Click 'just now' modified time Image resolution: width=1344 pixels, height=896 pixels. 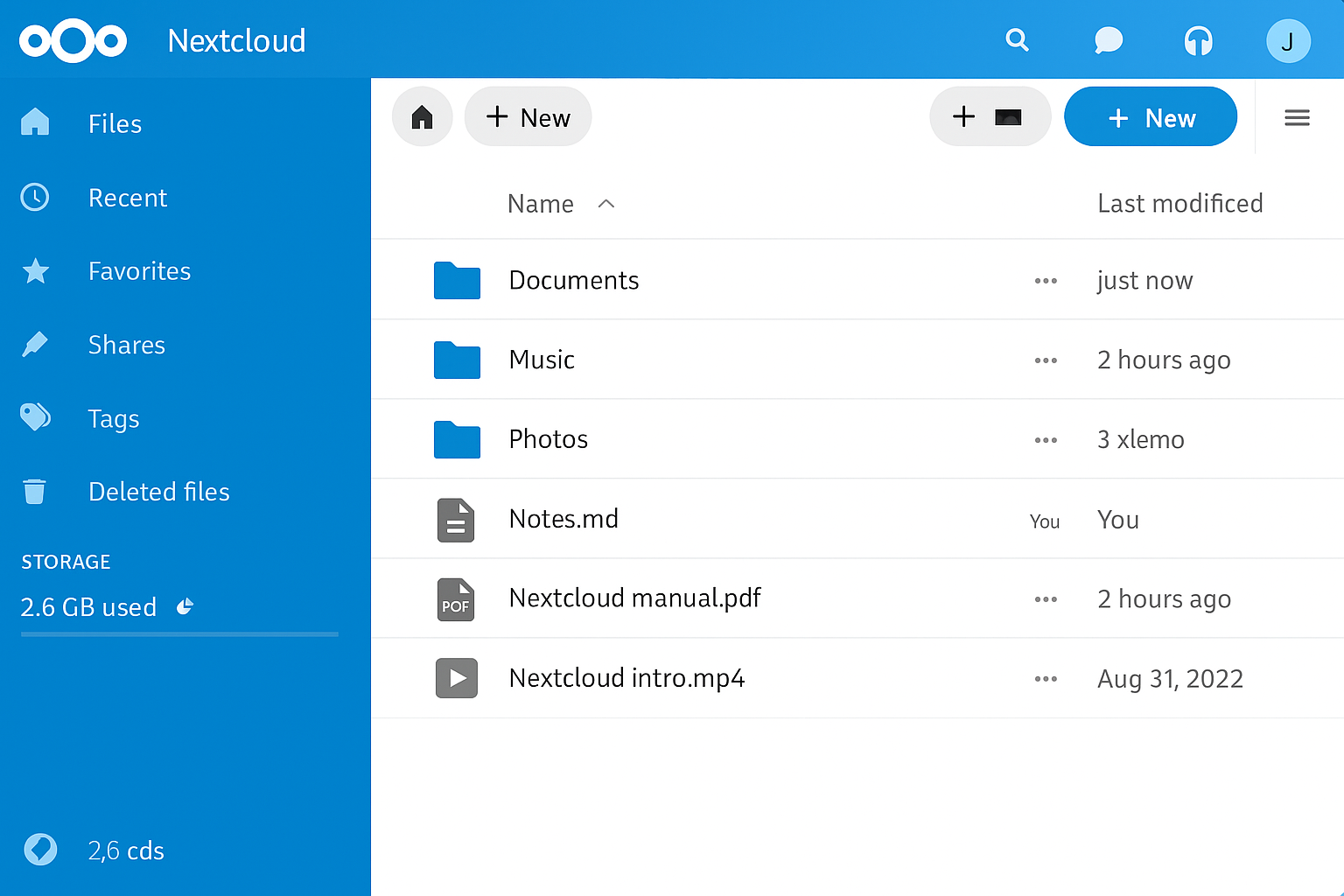click(1144, 281)
